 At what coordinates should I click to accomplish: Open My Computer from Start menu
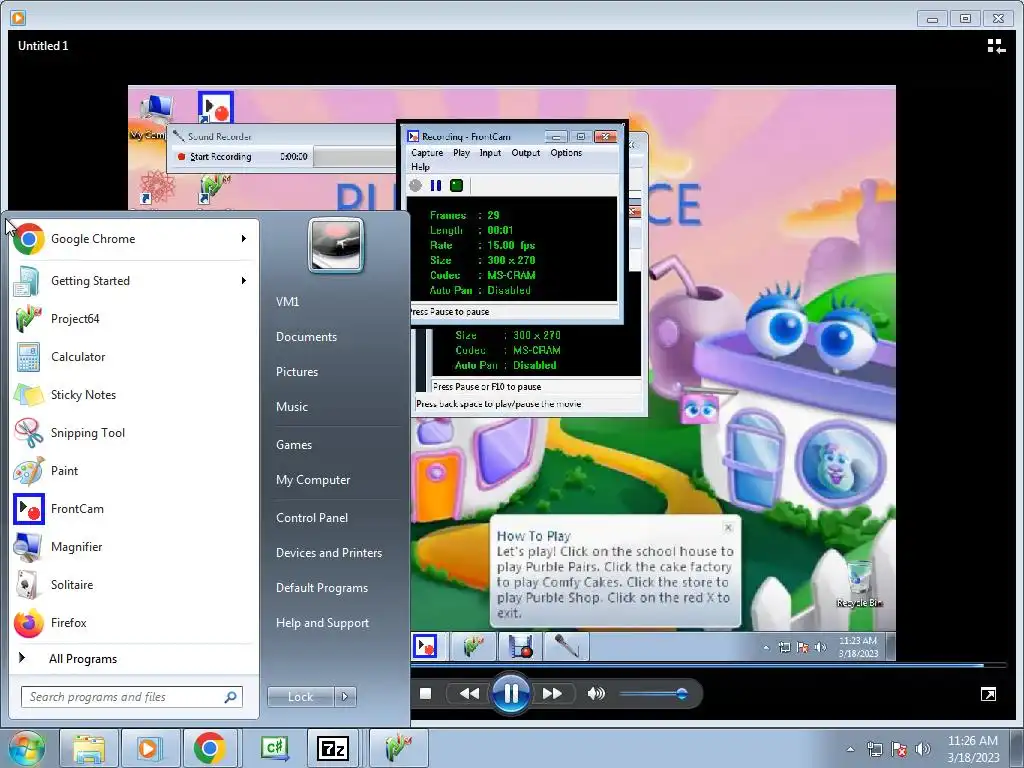pos(313,480)
